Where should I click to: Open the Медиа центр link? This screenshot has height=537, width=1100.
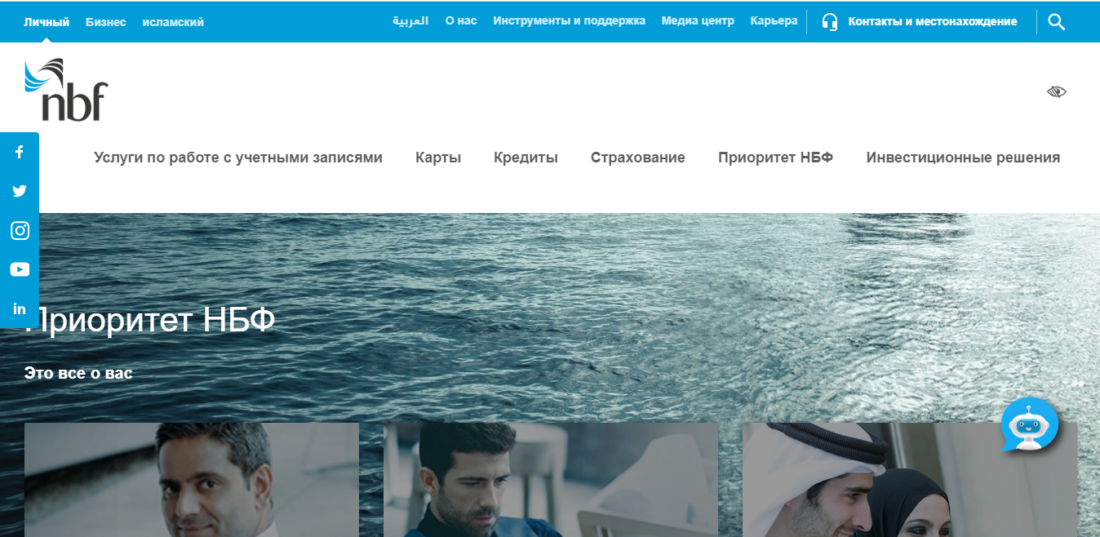(697, 21)
